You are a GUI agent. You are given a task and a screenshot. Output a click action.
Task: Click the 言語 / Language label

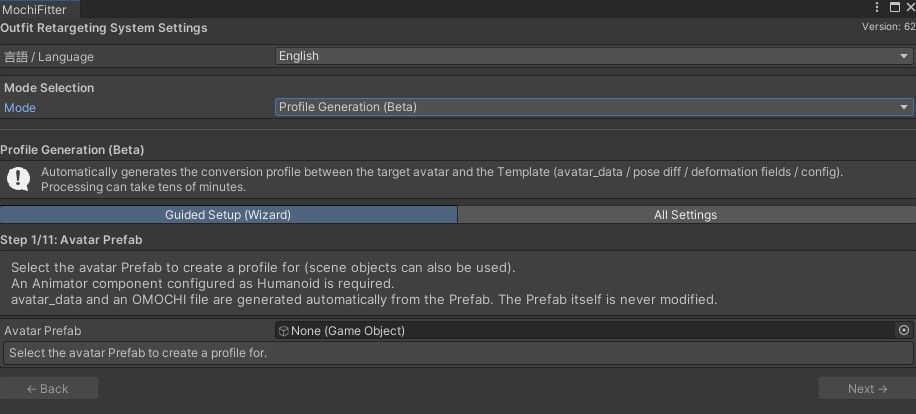[49, 57]
